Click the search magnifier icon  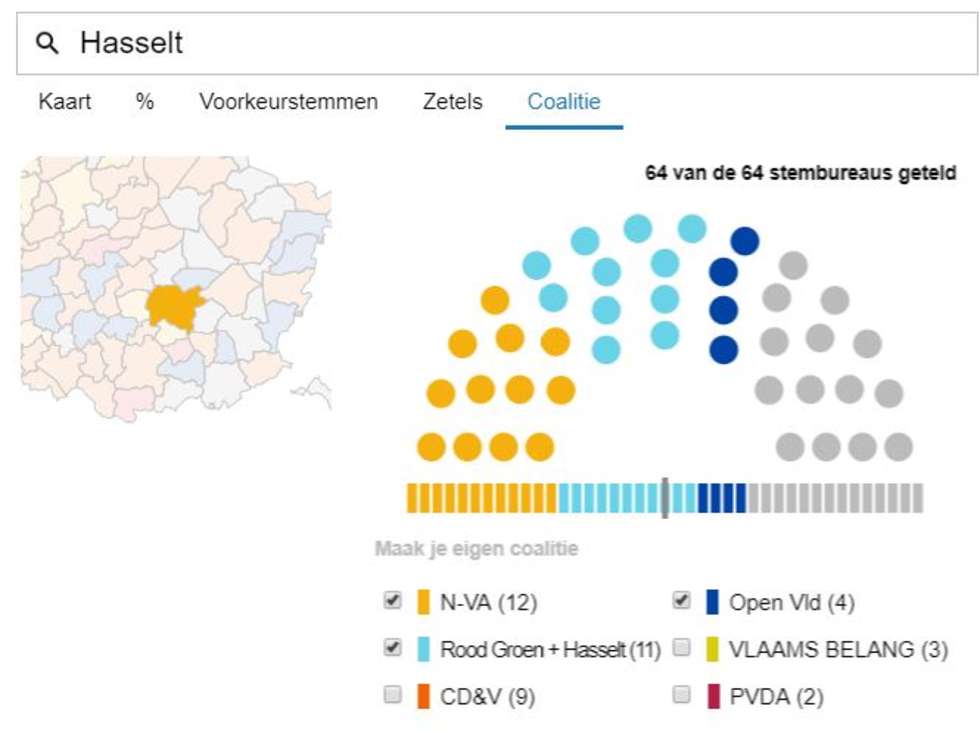click(47, 43)
